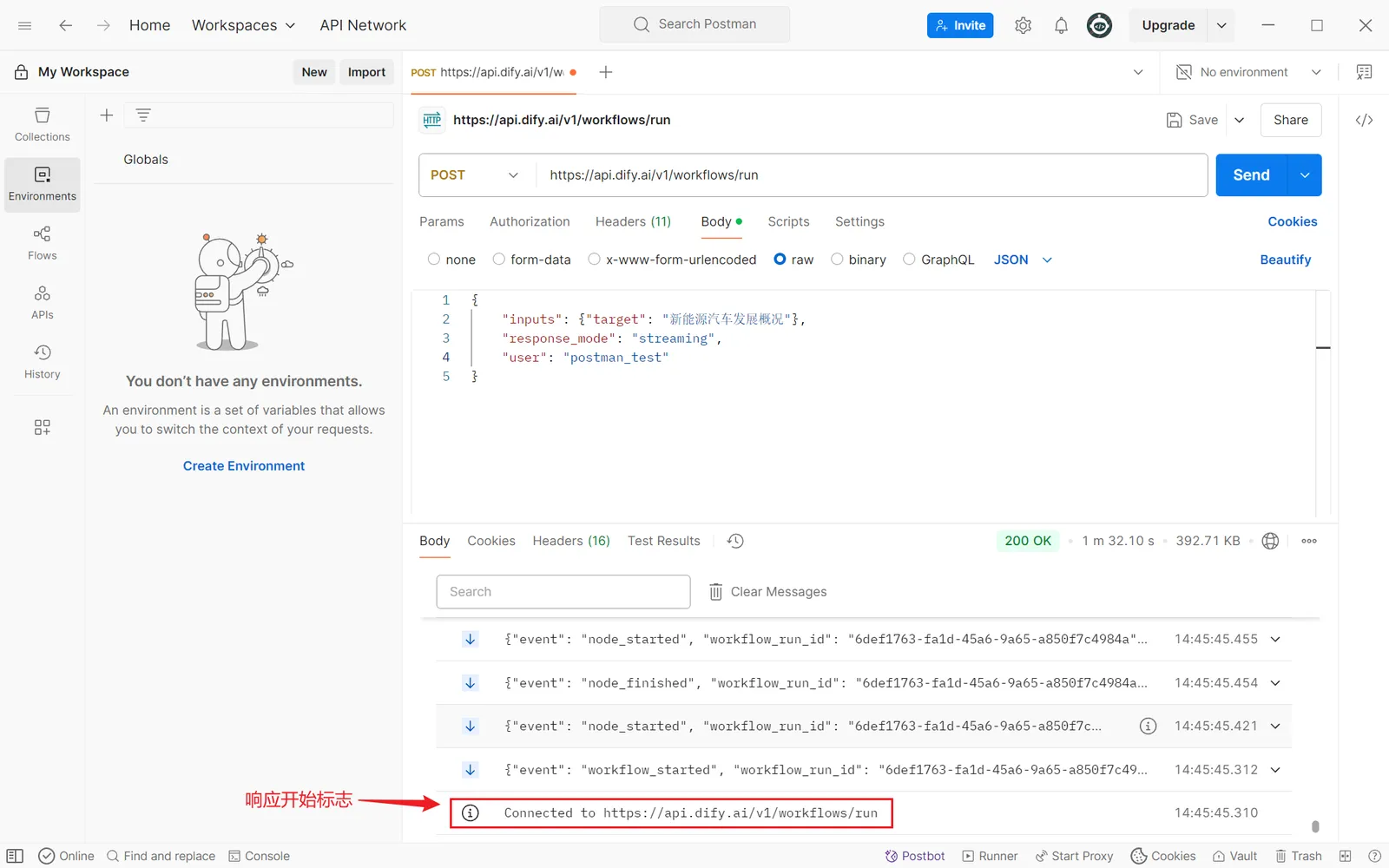The width and height of the screenshot is (1389, 868).
Task: Select the binary body type
Action: (x=837, y=259)
